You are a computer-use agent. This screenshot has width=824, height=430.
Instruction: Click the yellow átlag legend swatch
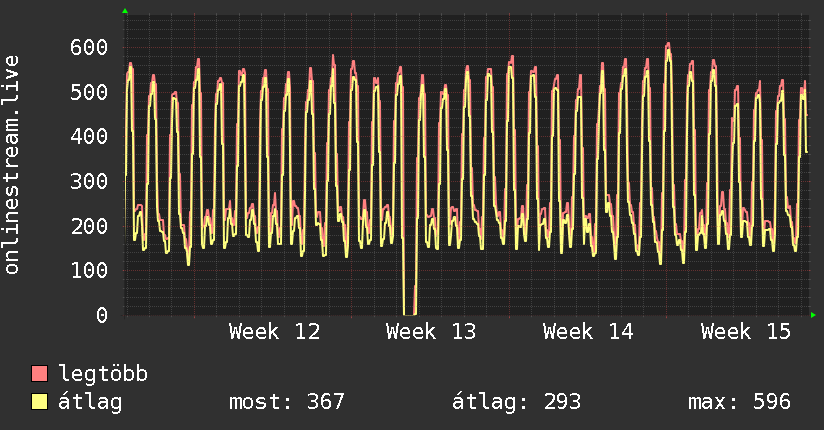coord(39,402)
